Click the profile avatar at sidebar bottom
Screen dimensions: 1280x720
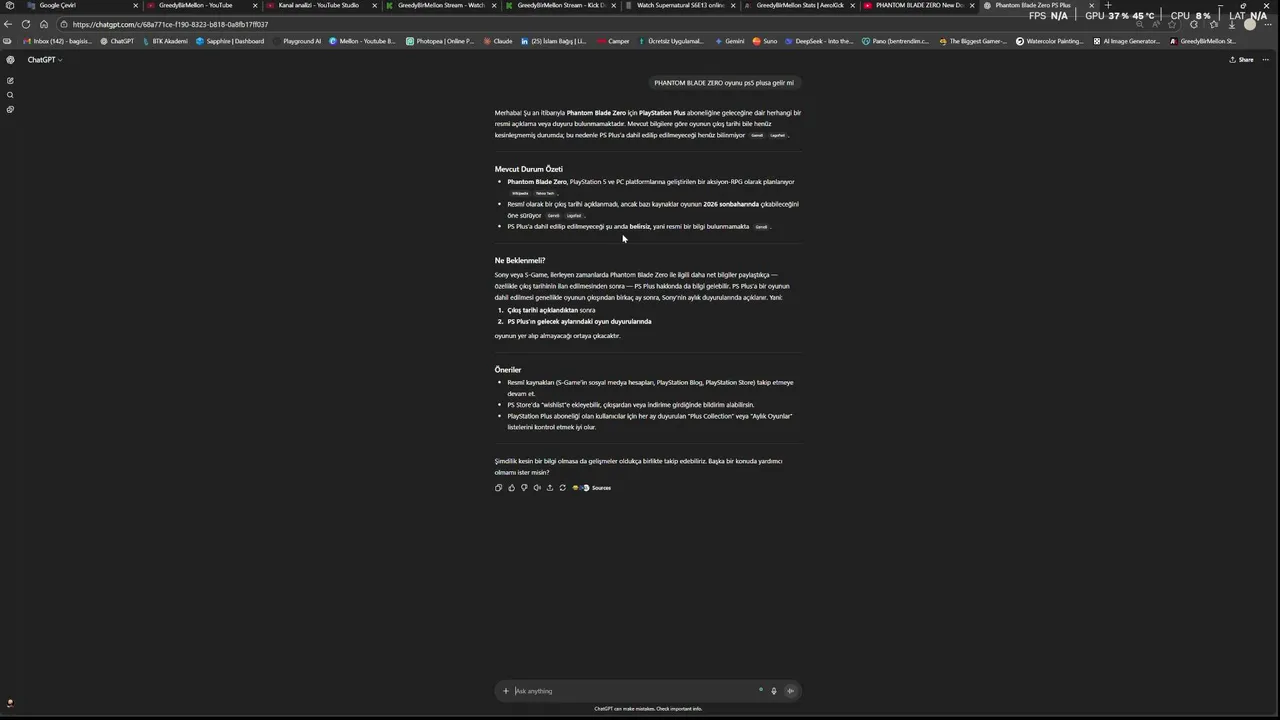[10, 703]
